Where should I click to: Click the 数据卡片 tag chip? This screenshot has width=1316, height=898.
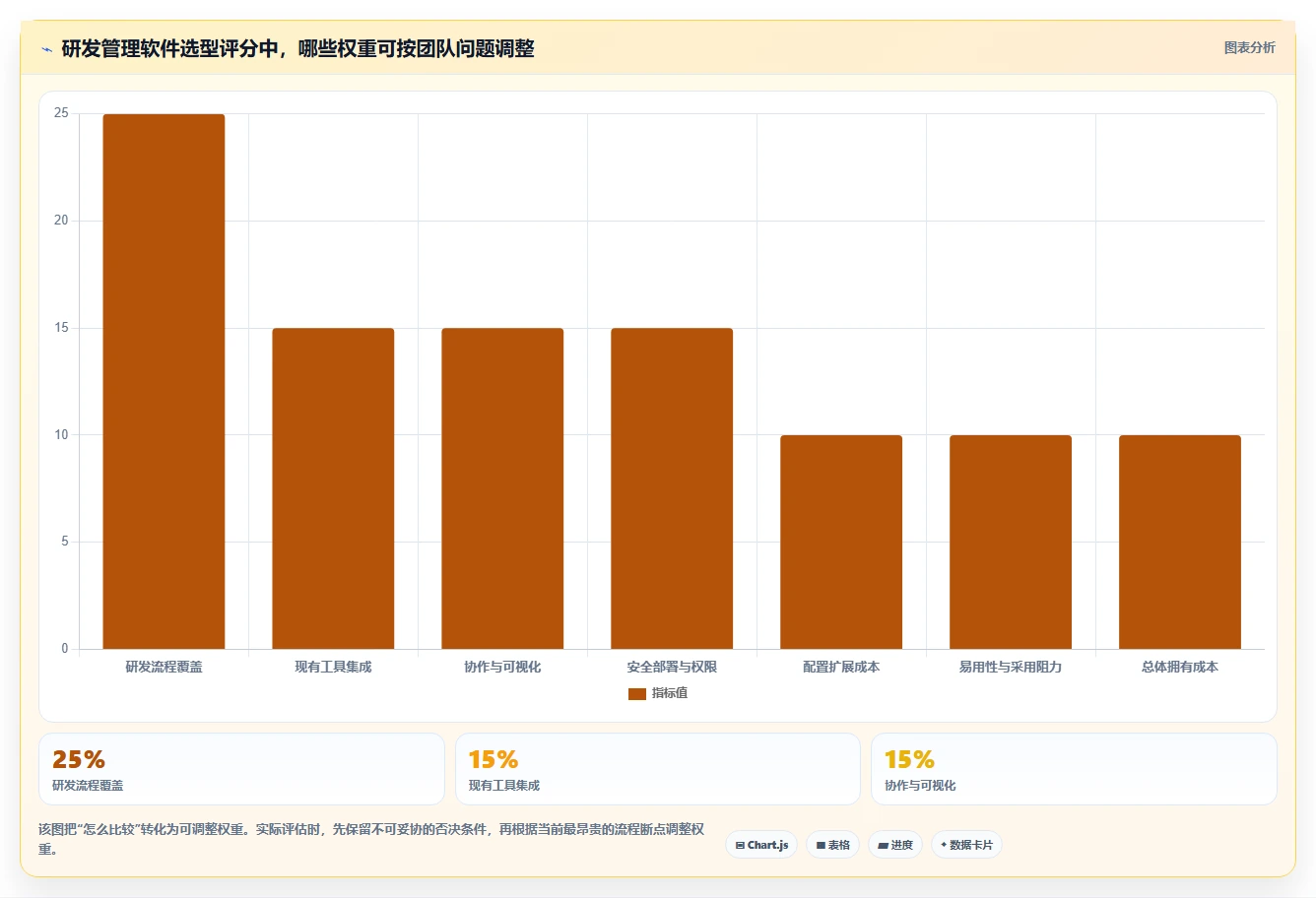tap(966, 845)
